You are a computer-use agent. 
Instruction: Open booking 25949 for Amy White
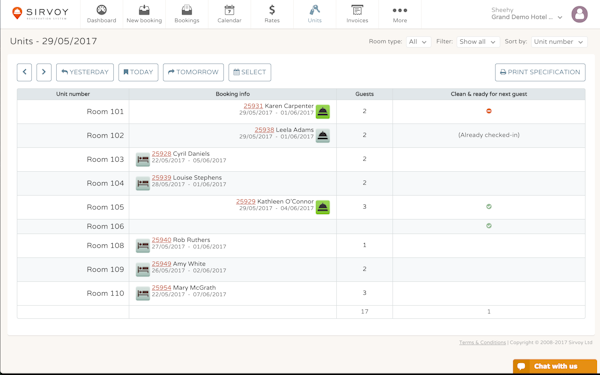click(161, 264)
